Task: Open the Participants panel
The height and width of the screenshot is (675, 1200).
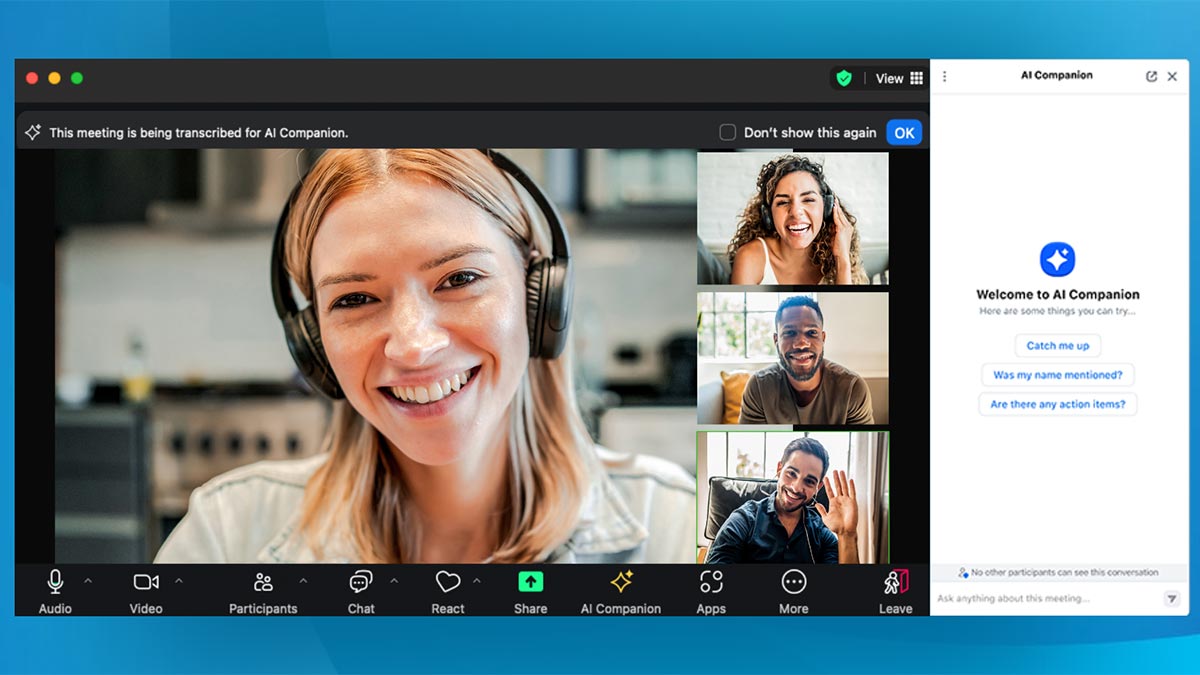Action: click(x=263, y=582)
